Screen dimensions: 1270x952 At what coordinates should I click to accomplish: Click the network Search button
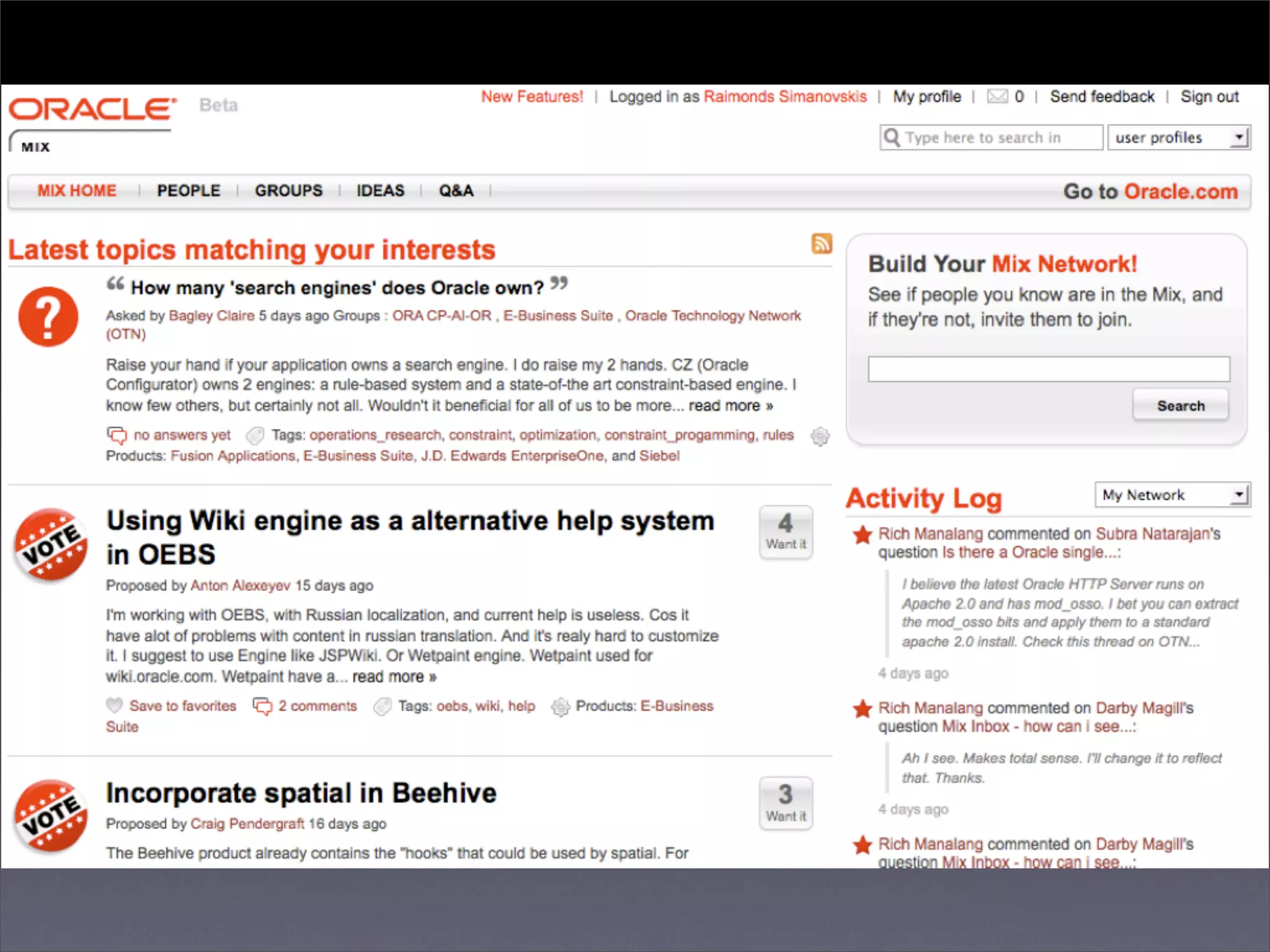(1181, 405)
